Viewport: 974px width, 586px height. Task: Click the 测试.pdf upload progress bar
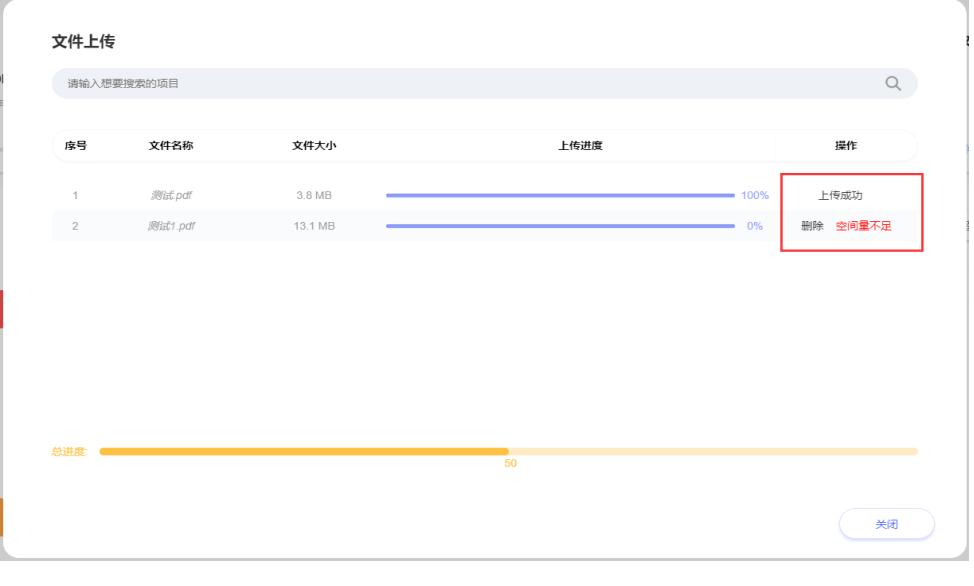click(x=560, y=195)
